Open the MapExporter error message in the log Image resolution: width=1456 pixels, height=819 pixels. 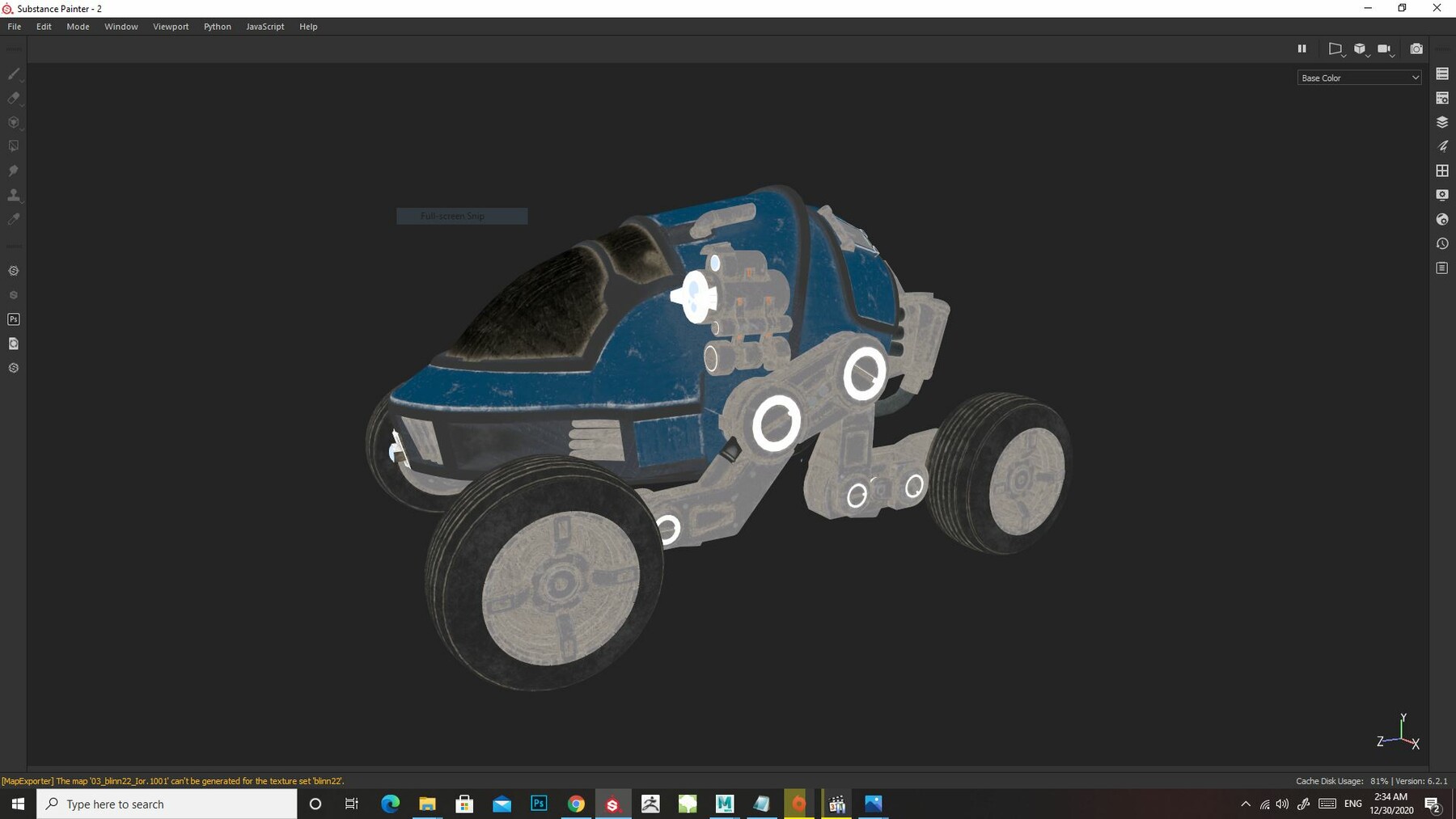pos(174,781)
